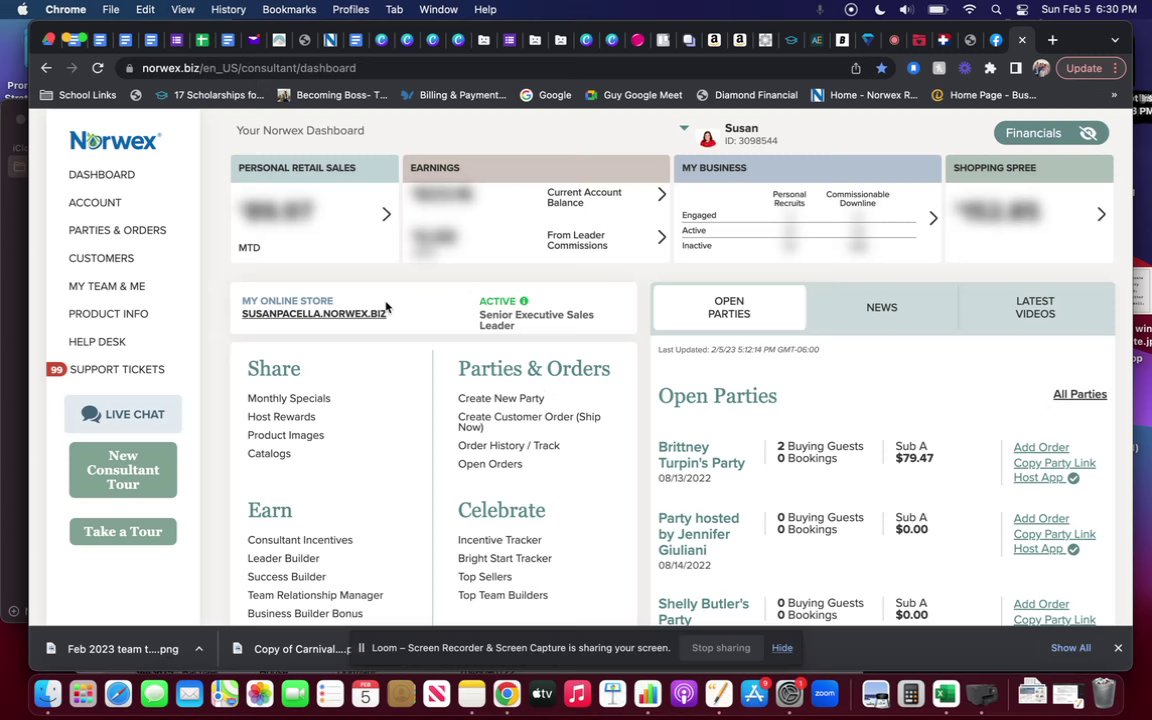Click the Norwex logo
The height and width of the screenshot is (720, 1152).
pyautogui.click(x=115, y=140)
